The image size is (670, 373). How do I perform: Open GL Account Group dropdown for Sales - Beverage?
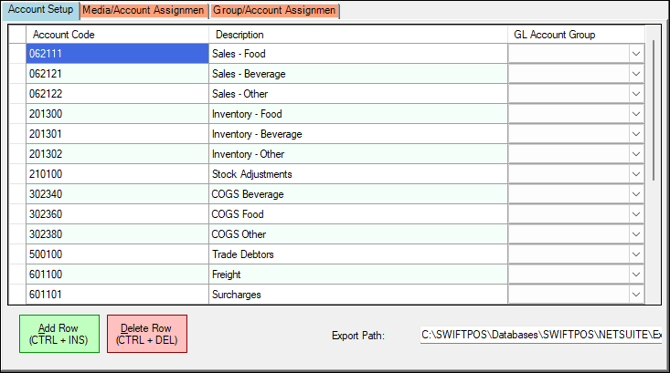click(636, 74)
